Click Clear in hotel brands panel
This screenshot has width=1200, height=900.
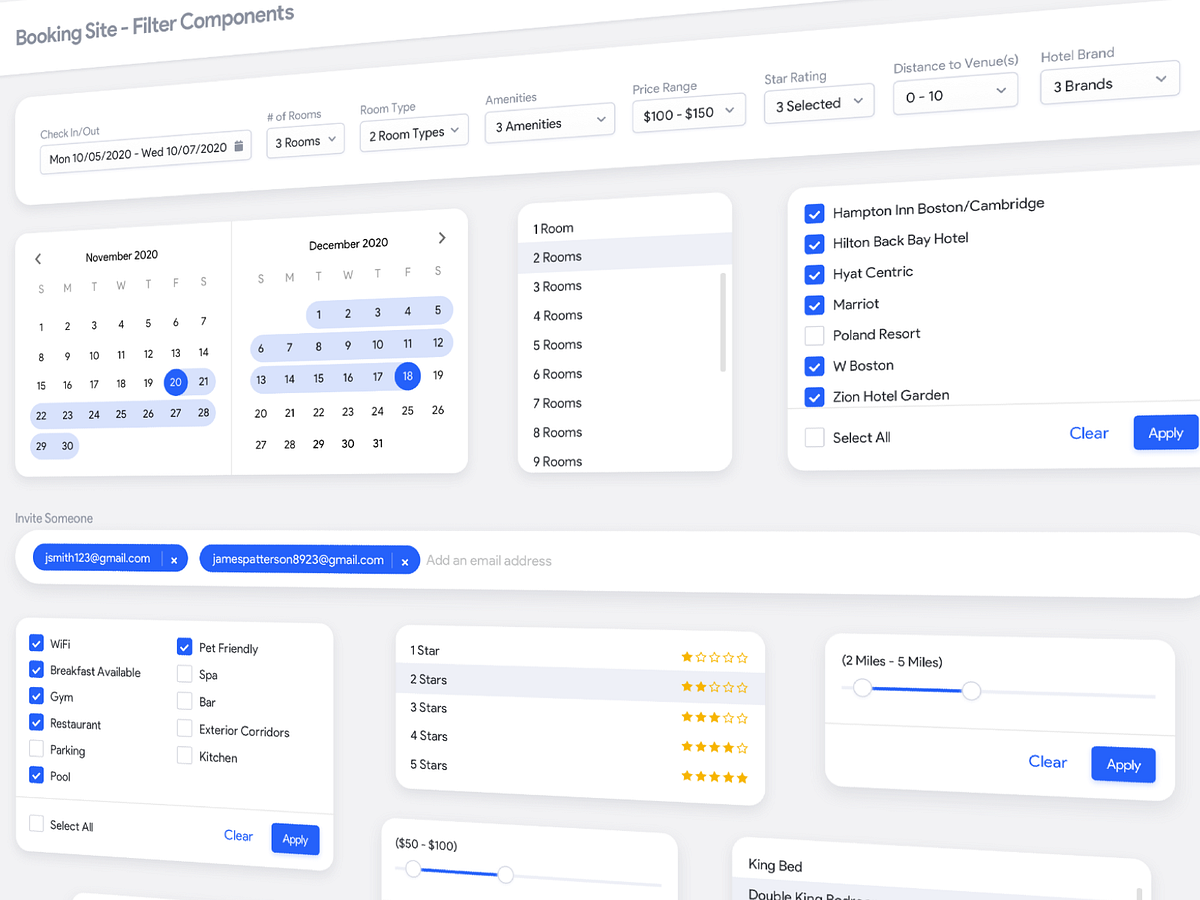coord(1089,433)
